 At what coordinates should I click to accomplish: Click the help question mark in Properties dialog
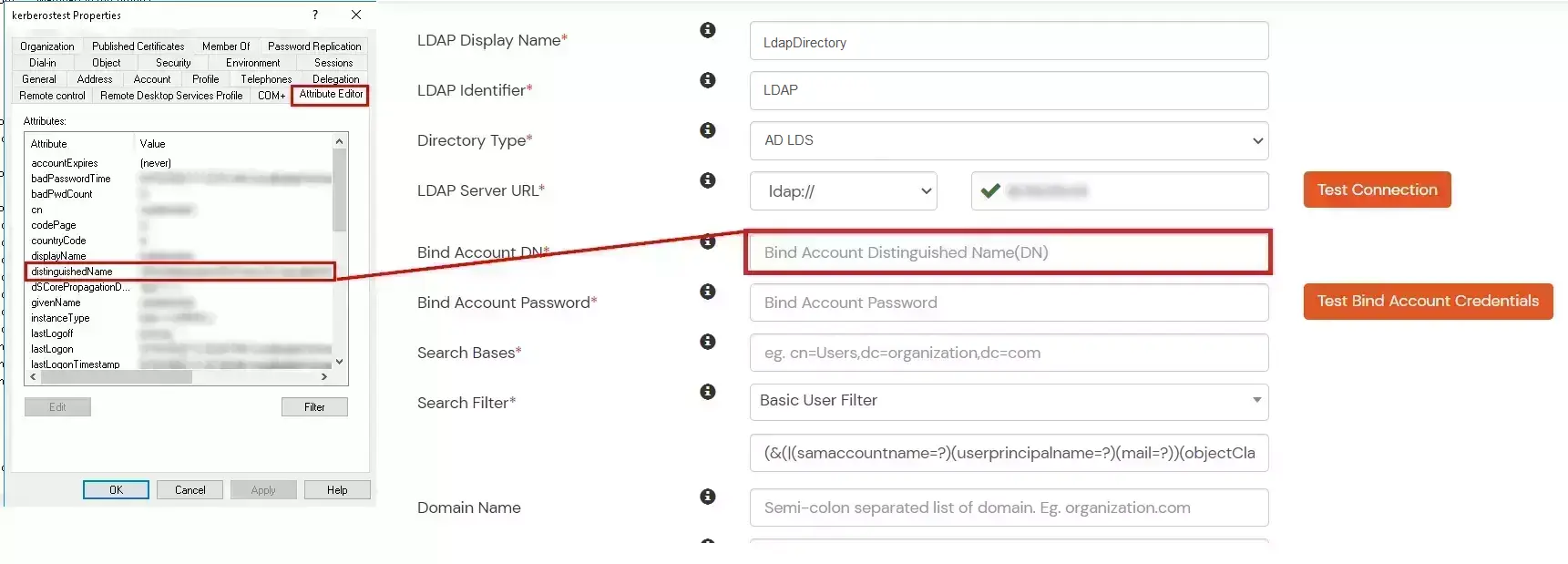315,15
